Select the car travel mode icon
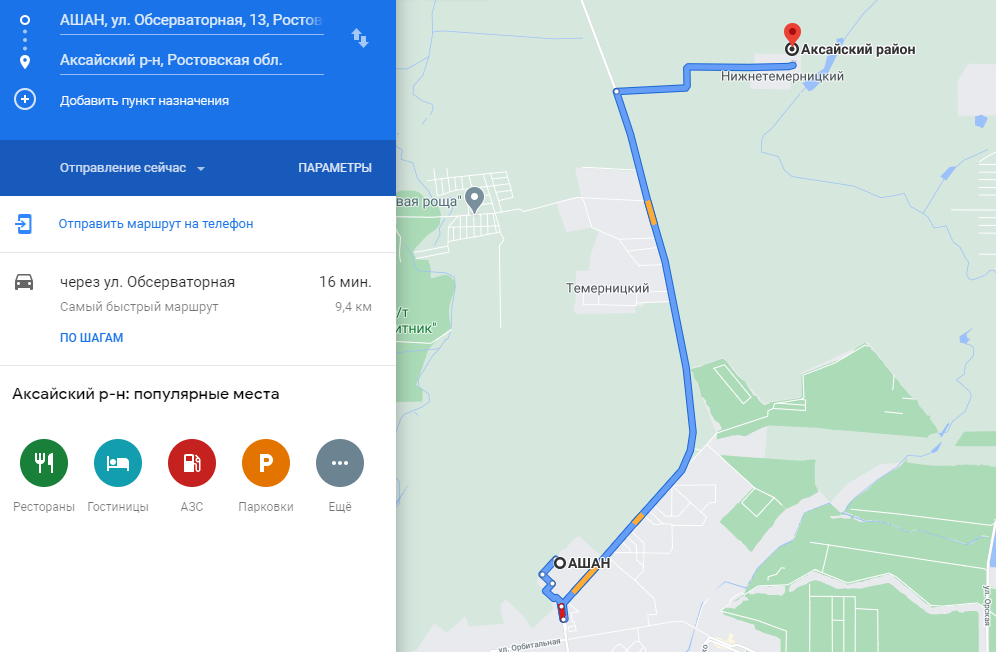996x652 pixels. [24, 282]
